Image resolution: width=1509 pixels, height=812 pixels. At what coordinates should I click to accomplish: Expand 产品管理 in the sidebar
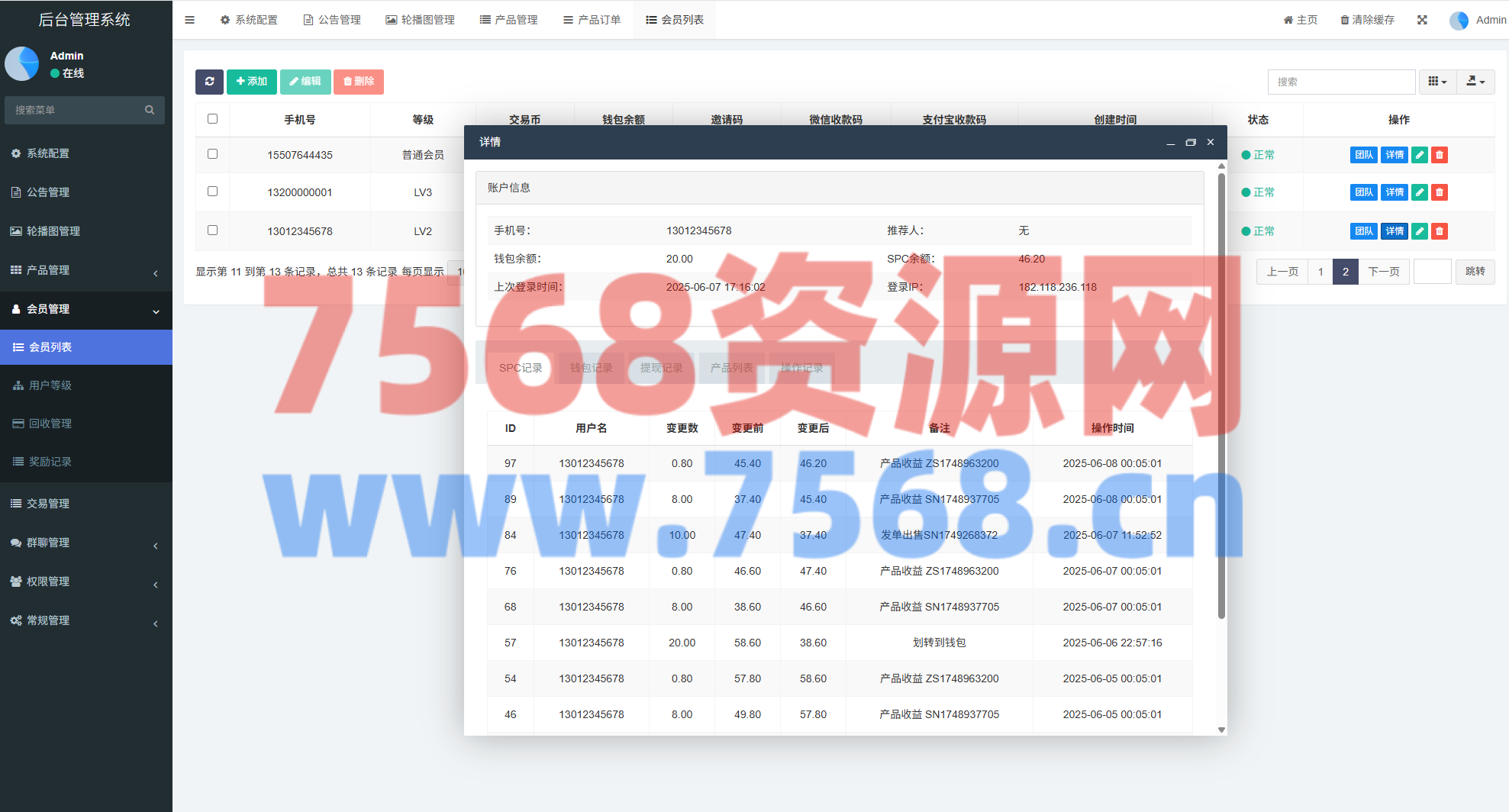pos(85,270)
